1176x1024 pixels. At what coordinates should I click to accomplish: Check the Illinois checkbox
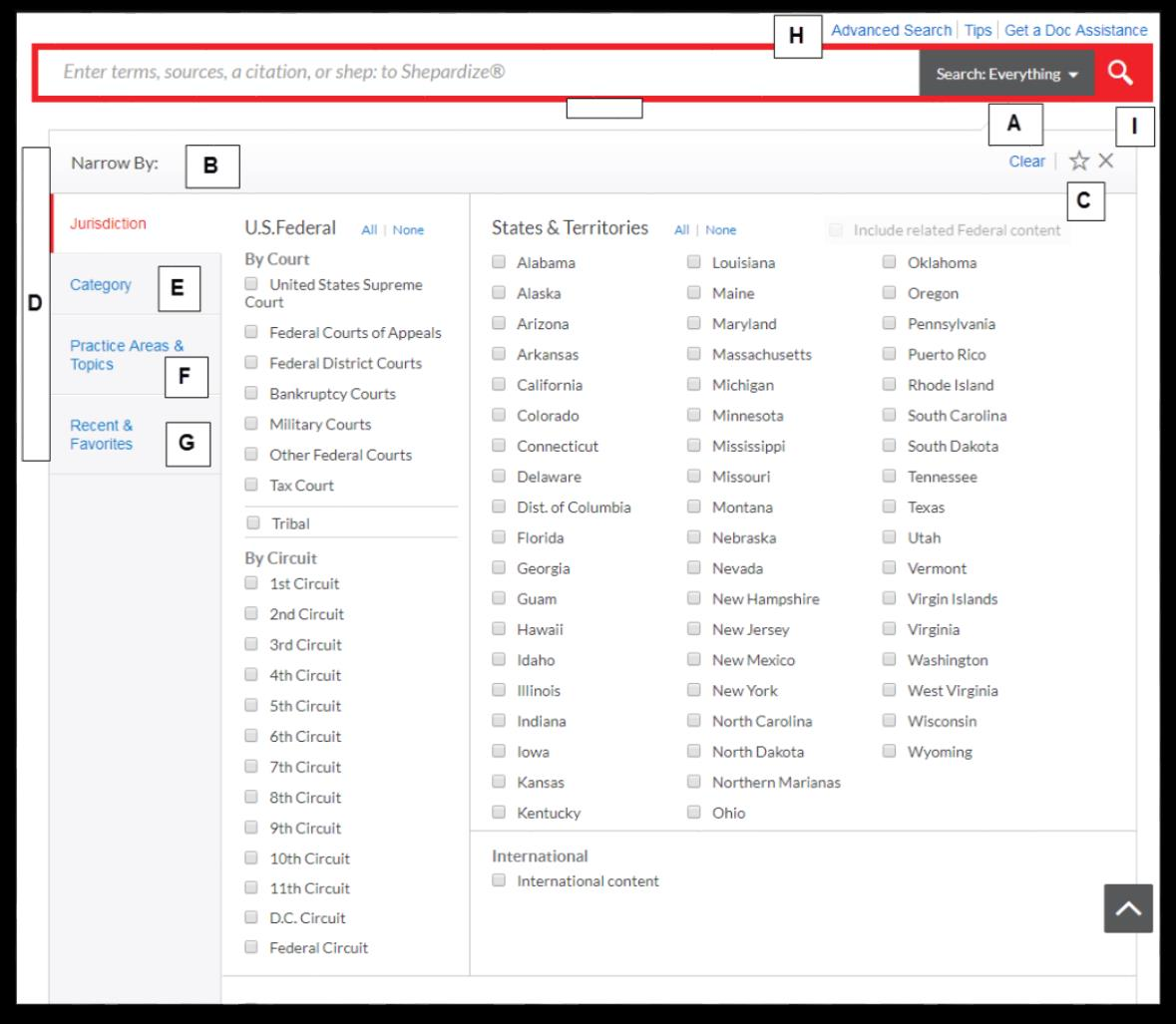pos(499,690)
